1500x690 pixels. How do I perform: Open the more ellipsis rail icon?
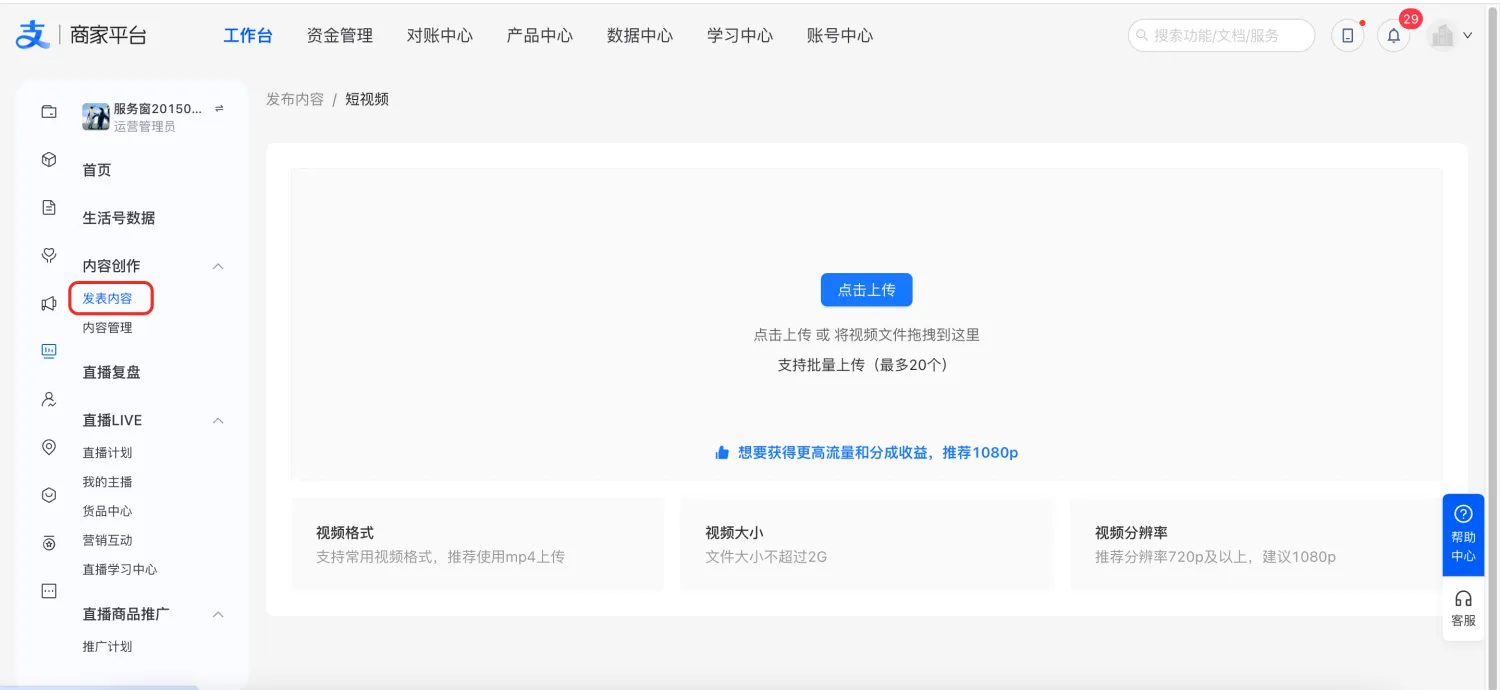[x=48, y=591]
